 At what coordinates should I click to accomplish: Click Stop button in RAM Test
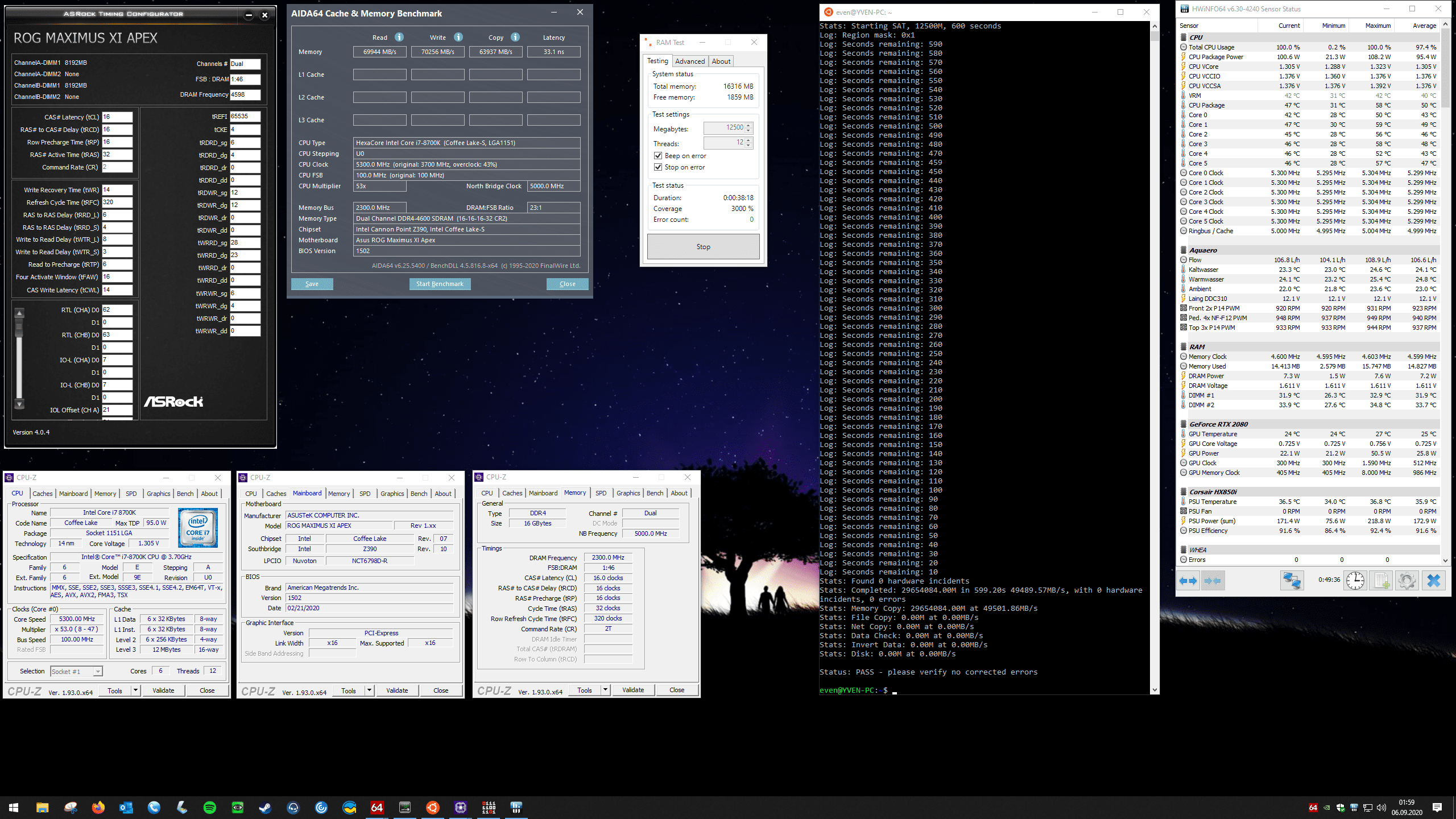tap(704, 247)
